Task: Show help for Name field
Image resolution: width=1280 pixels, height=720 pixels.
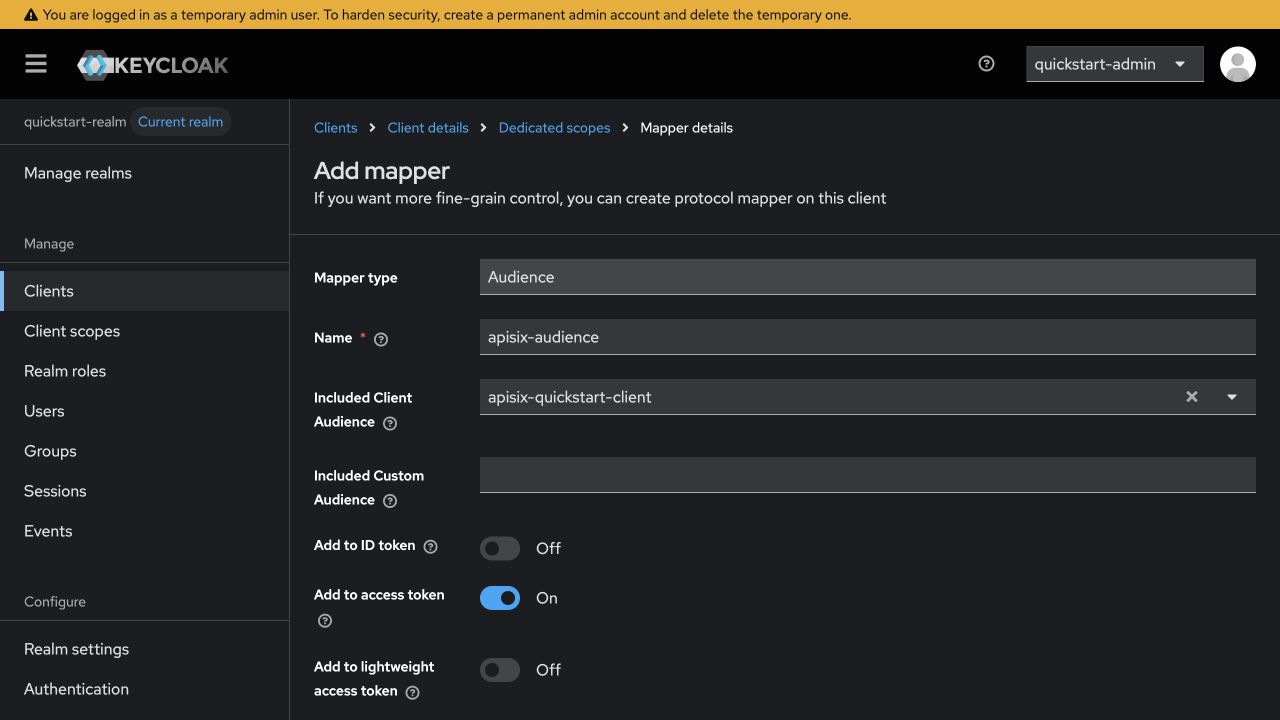Action: click(381, 339)
